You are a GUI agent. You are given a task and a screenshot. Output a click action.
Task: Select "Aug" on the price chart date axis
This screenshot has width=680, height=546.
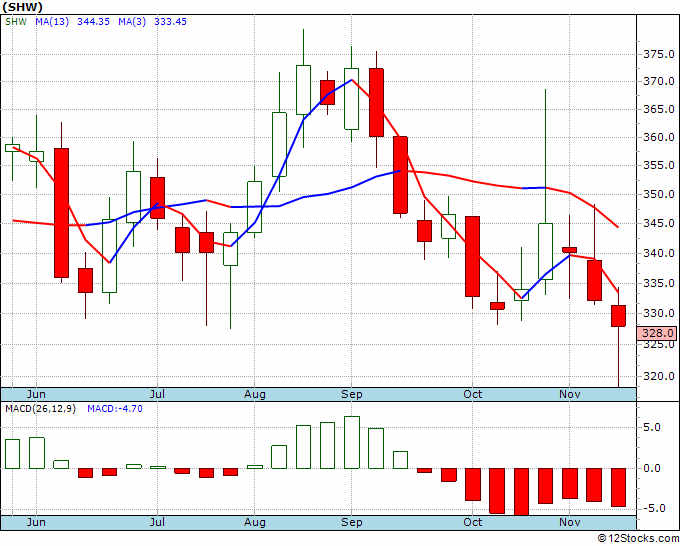(x=255, y=394)
